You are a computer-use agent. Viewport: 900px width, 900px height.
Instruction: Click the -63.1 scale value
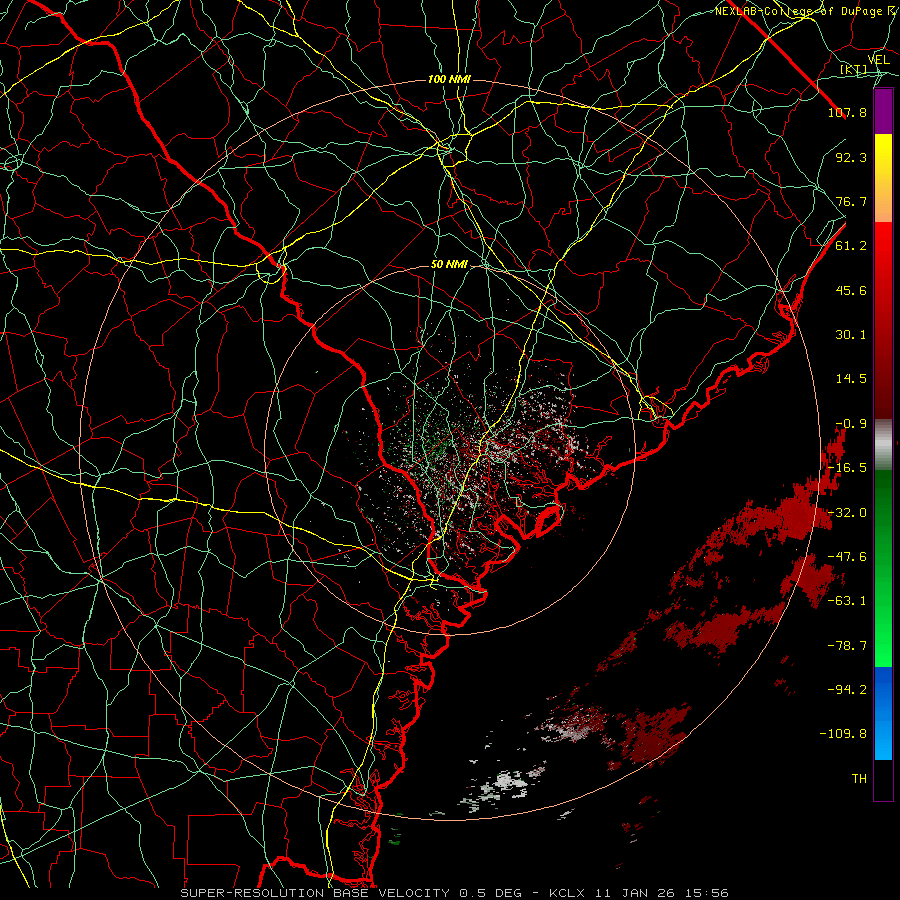[847, 601]
